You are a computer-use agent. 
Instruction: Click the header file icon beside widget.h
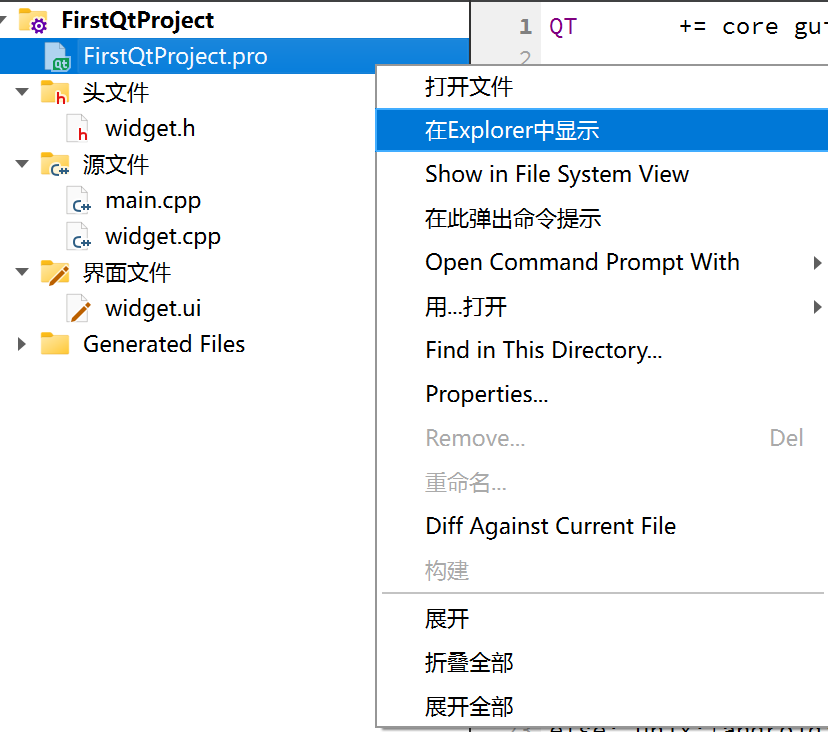coord(78,128)
